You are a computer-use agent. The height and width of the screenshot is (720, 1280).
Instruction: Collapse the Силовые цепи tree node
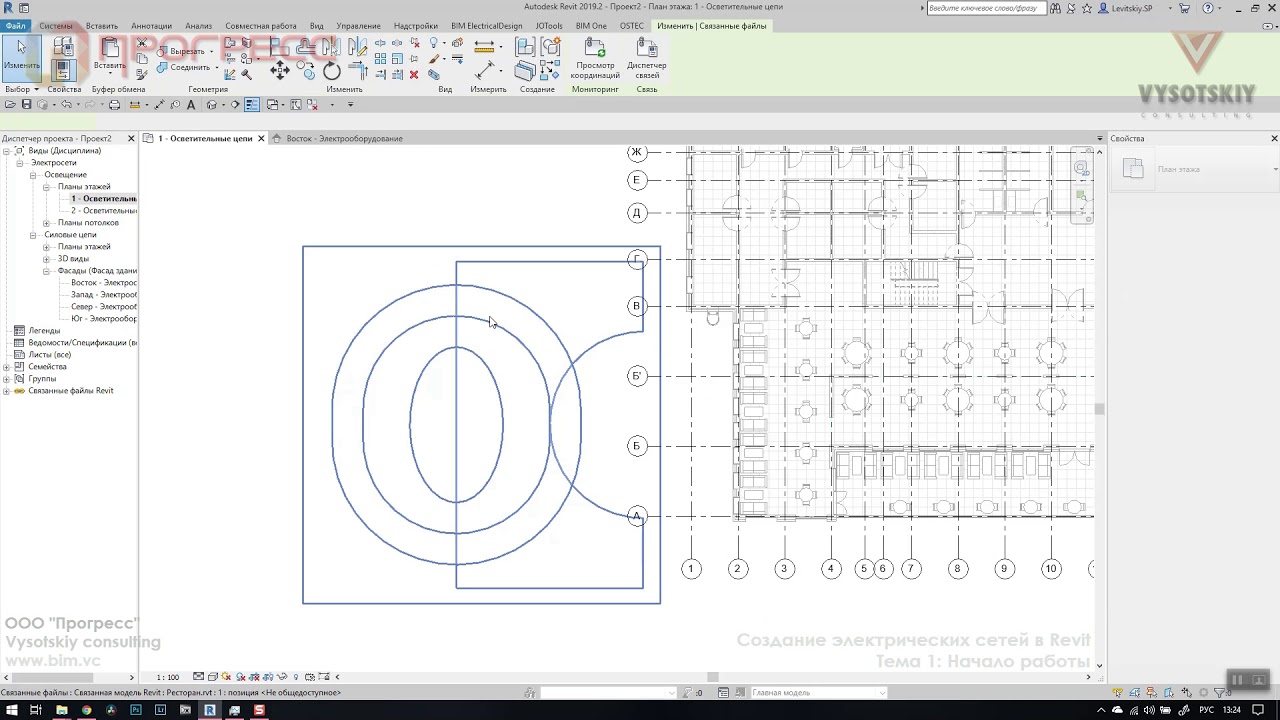tap(33, 235)
